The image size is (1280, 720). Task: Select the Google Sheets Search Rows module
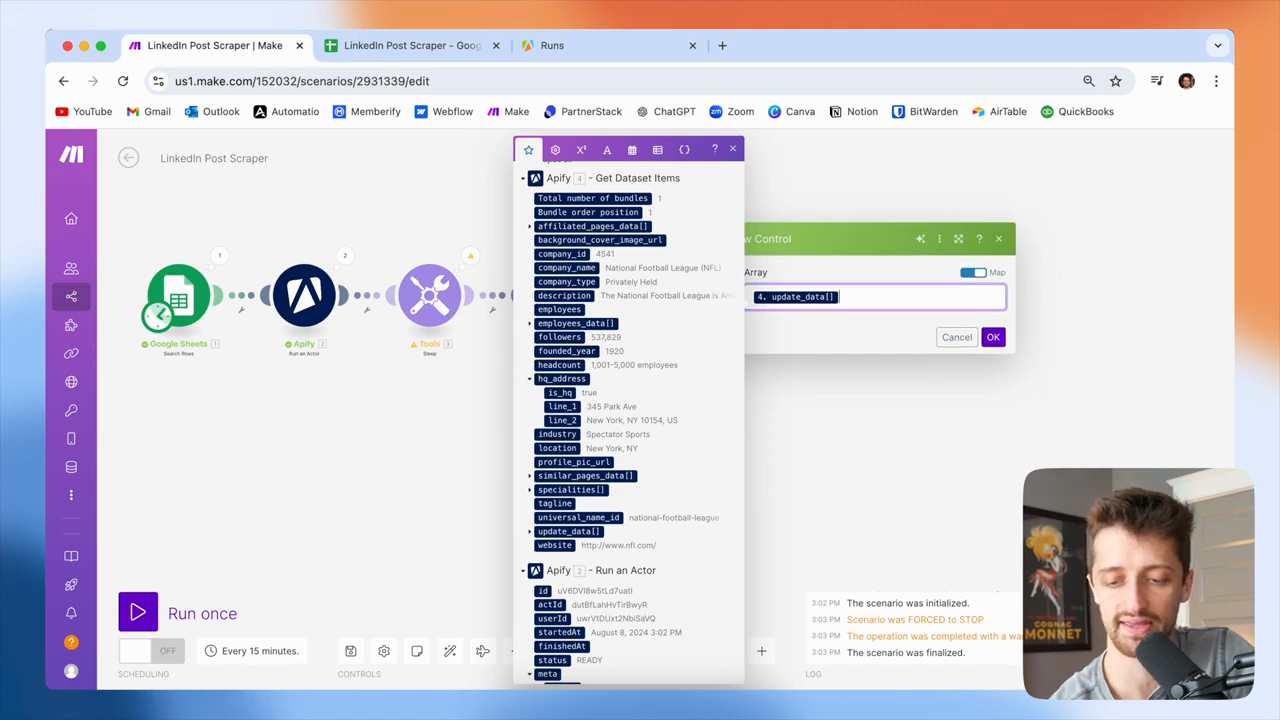(x=179, y=295)
